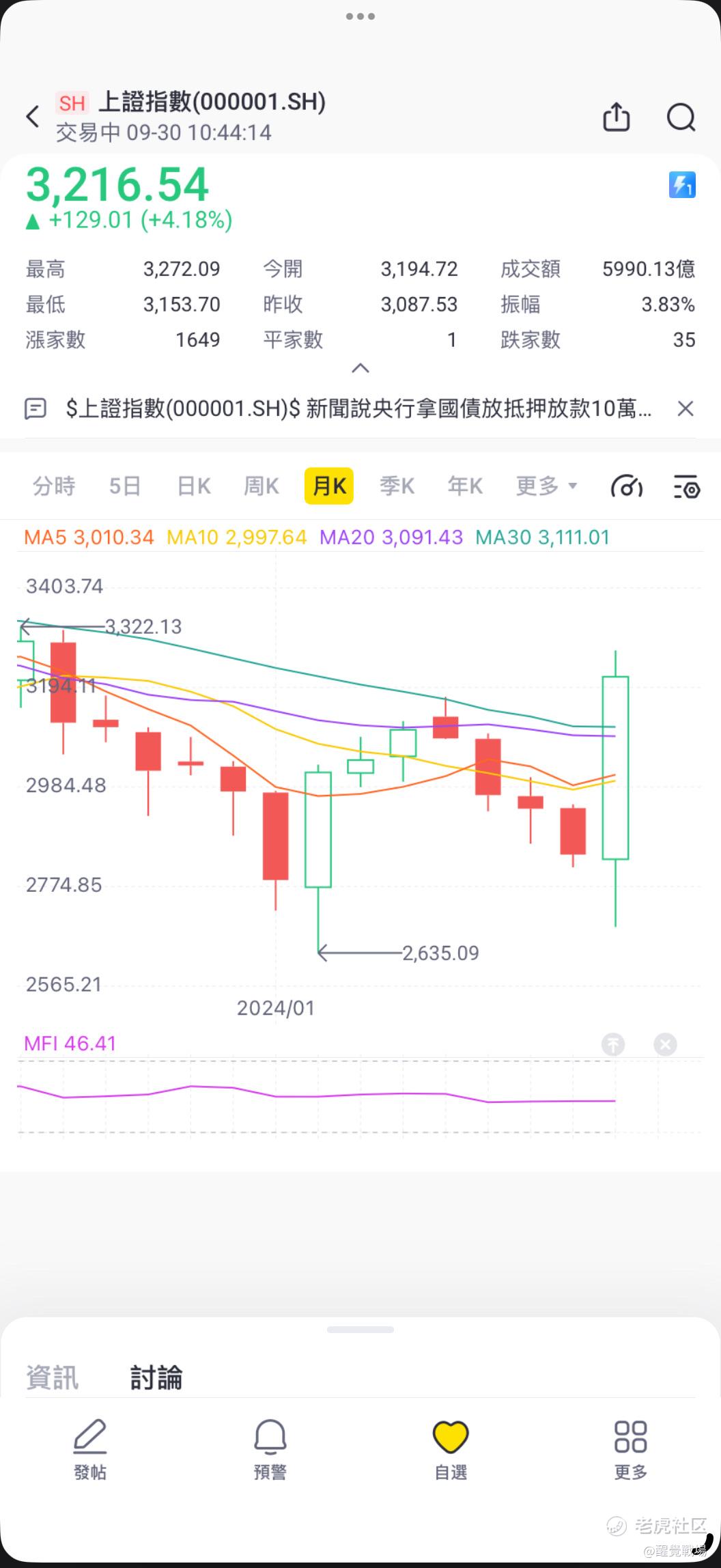
Task: Open the search magnifier icon
Action: click(x=681, y=117)
